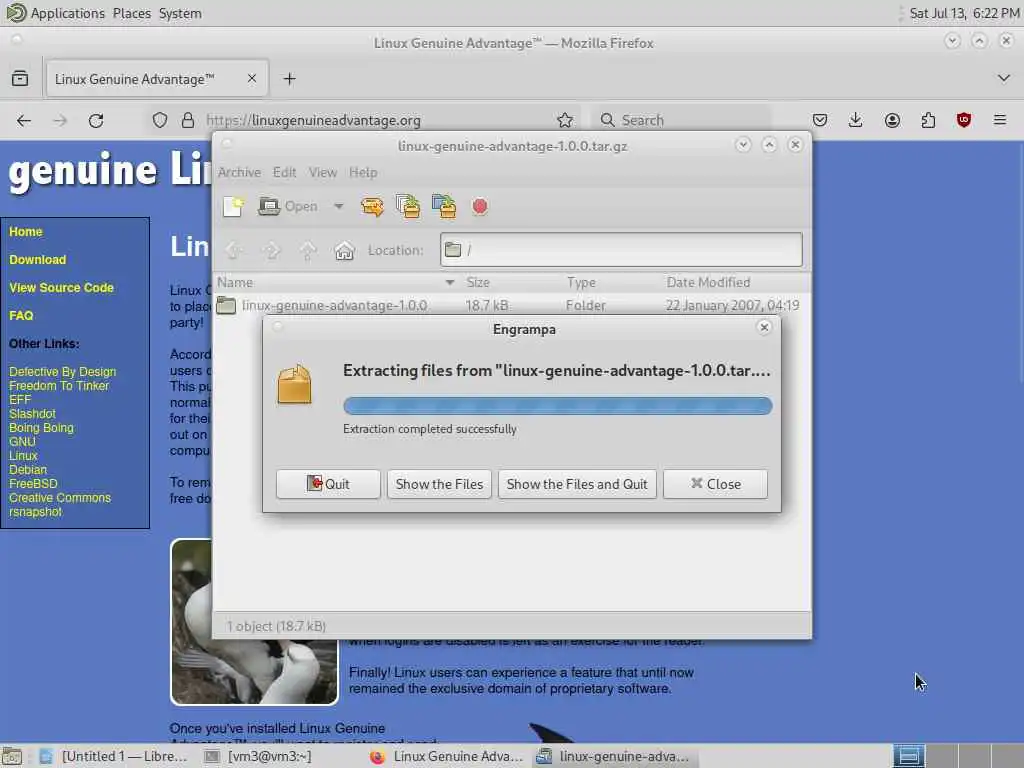Screen dimensions: 1024x768
Task: Expand the Open recent dropdown arrow
Action: coord(338,206)
